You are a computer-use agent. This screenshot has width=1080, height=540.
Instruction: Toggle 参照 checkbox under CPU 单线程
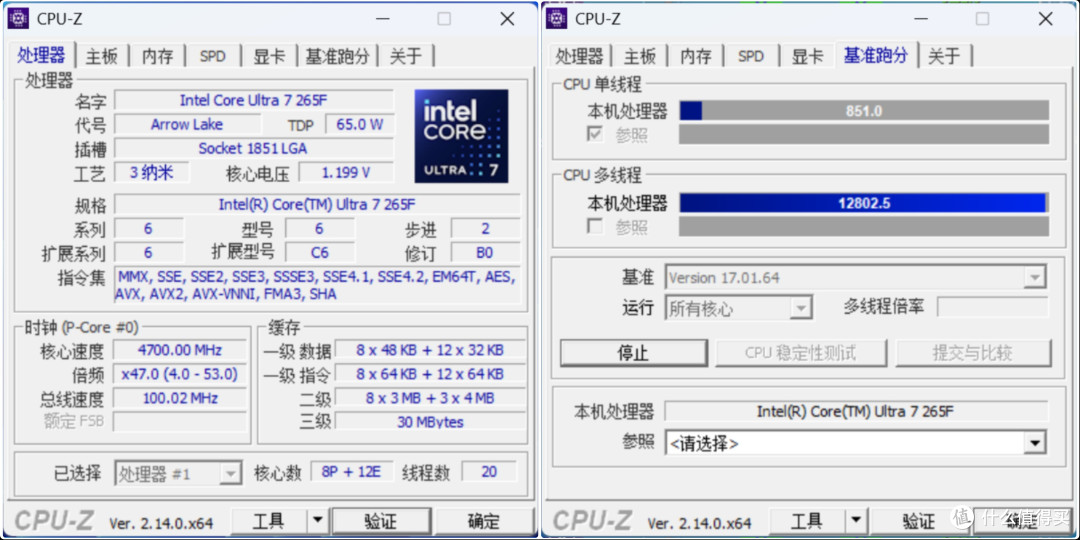pos(595,134)
